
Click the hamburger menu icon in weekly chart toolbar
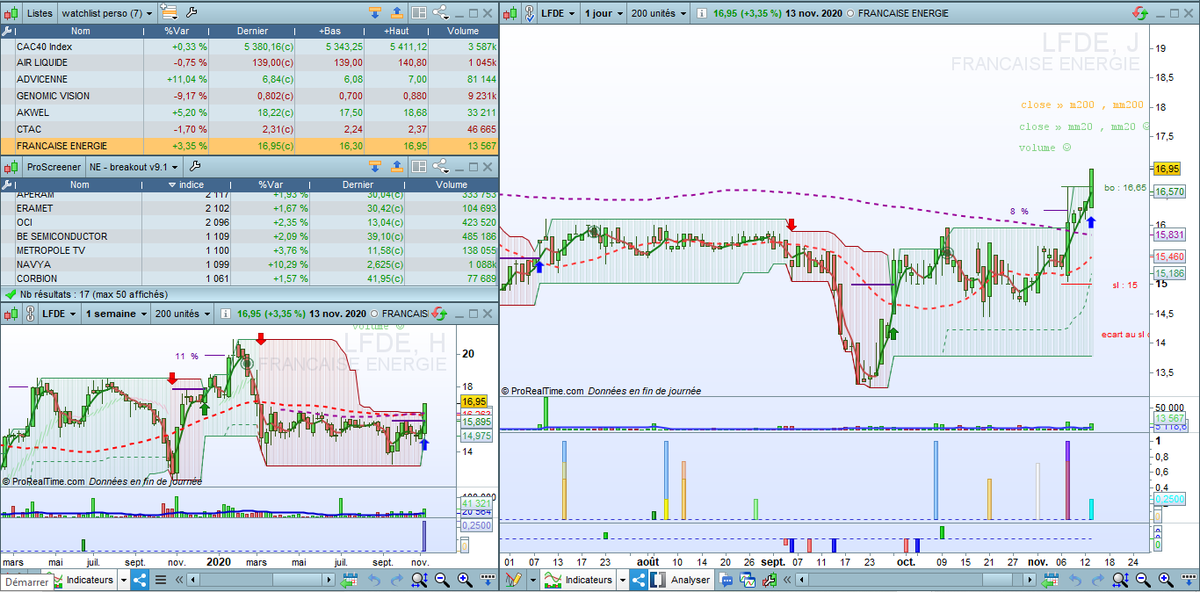click(161, 580)
